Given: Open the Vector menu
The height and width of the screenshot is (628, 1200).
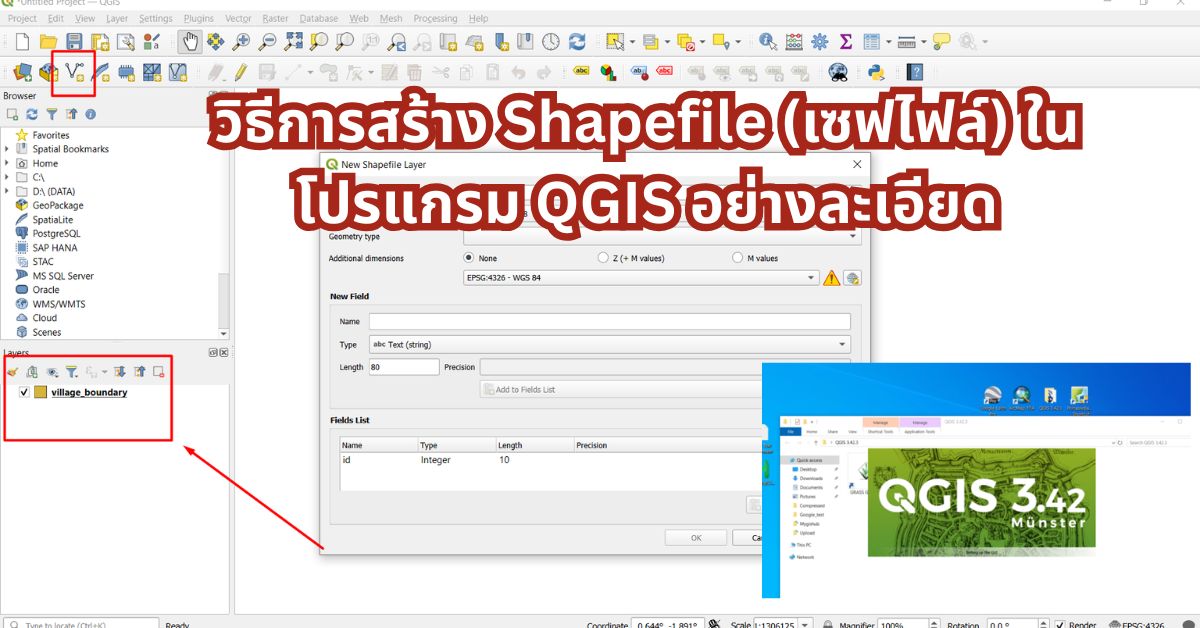Looking at the screenshot, I should (x=238, y=18).
